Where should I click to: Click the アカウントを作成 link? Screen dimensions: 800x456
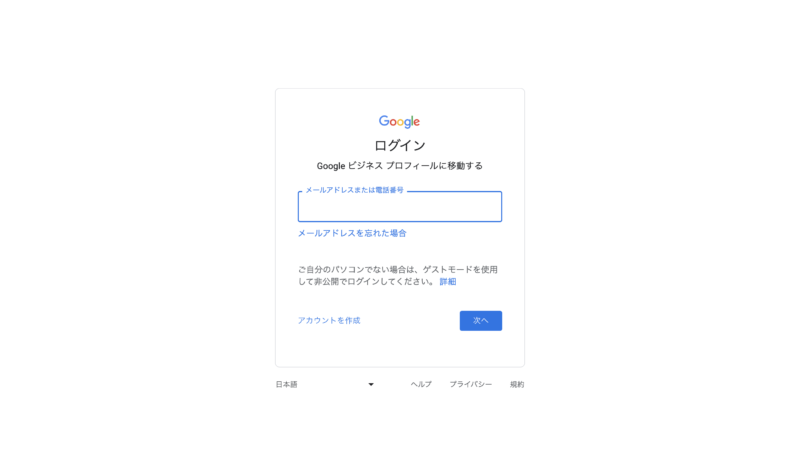(x=329, y=320)
